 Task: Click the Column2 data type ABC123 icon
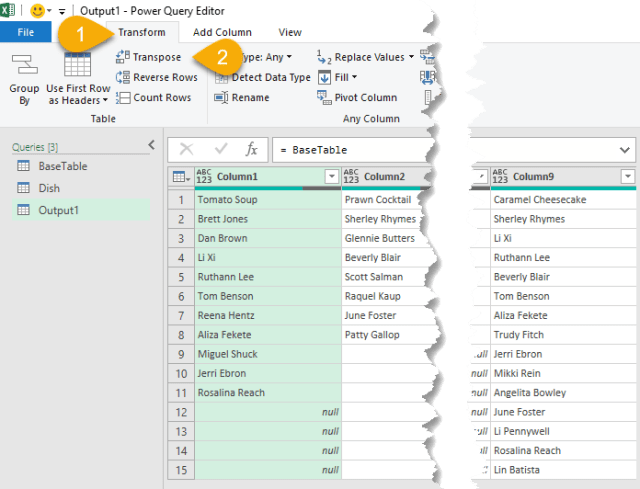[351, 176]
